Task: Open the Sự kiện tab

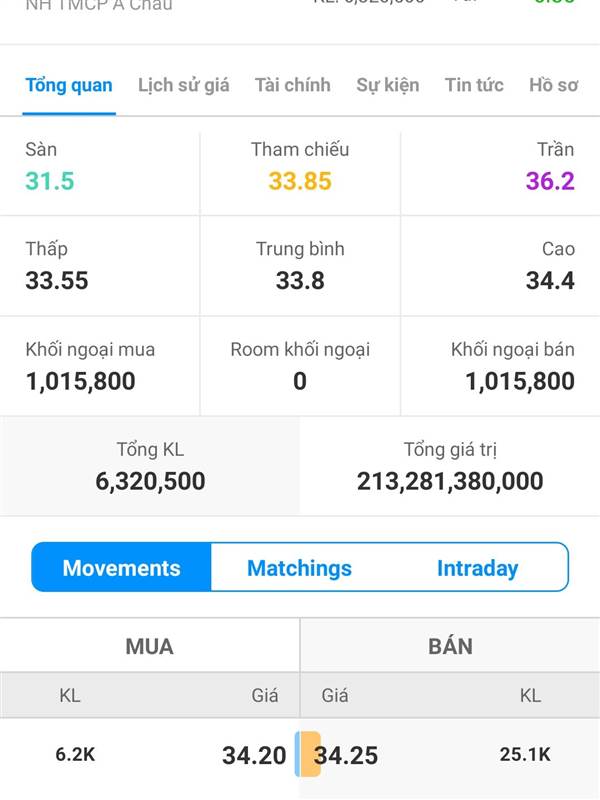Action: pyautogui.click(x=388, y=85)
